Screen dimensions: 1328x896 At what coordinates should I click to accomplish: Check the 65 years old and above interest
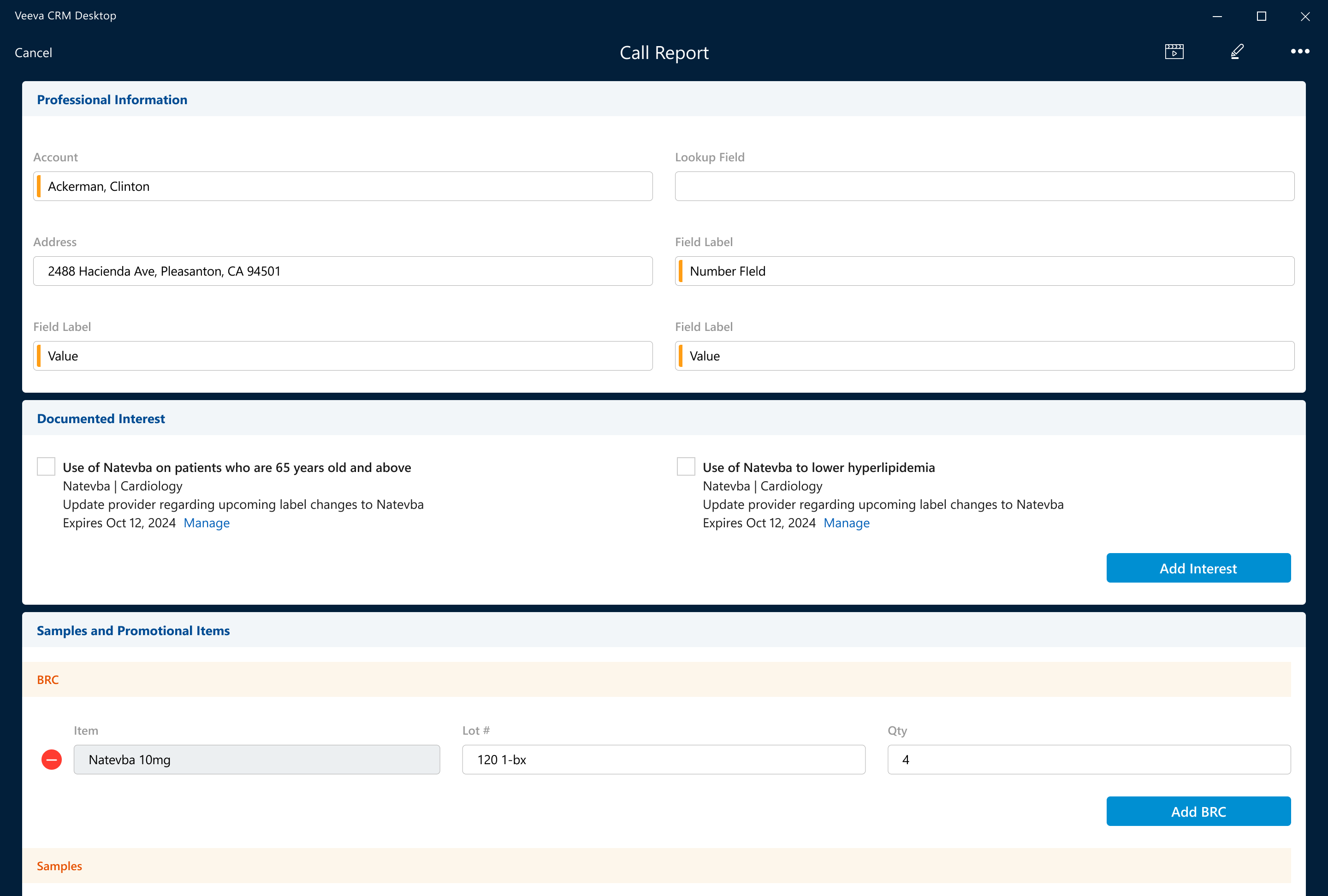coord(46,466)
